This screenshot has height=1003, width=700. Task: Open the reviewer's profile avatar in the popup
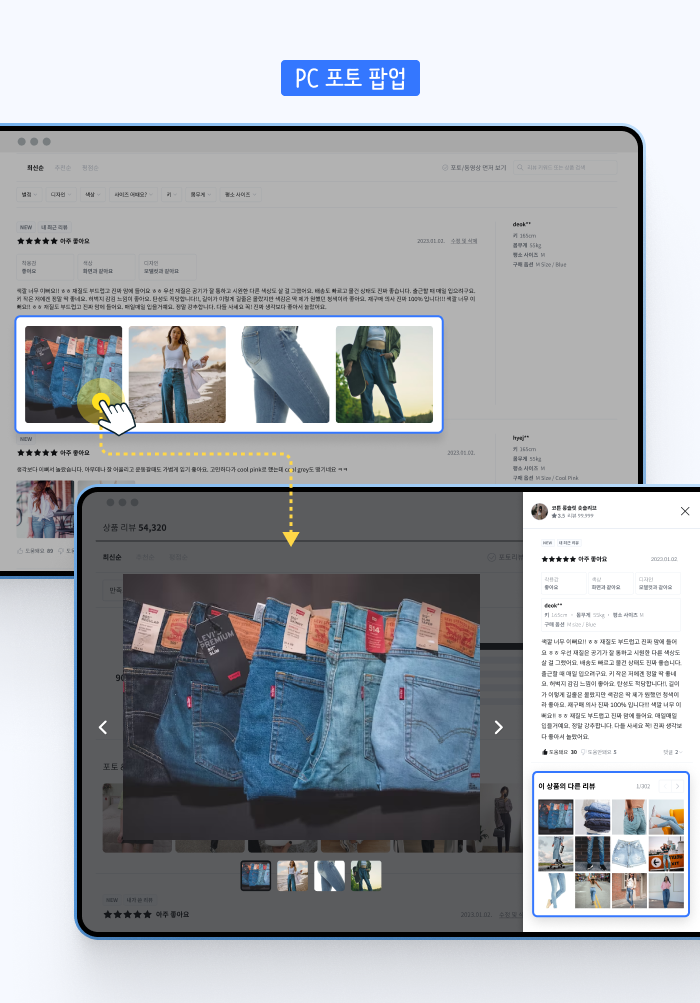point(539,511)
